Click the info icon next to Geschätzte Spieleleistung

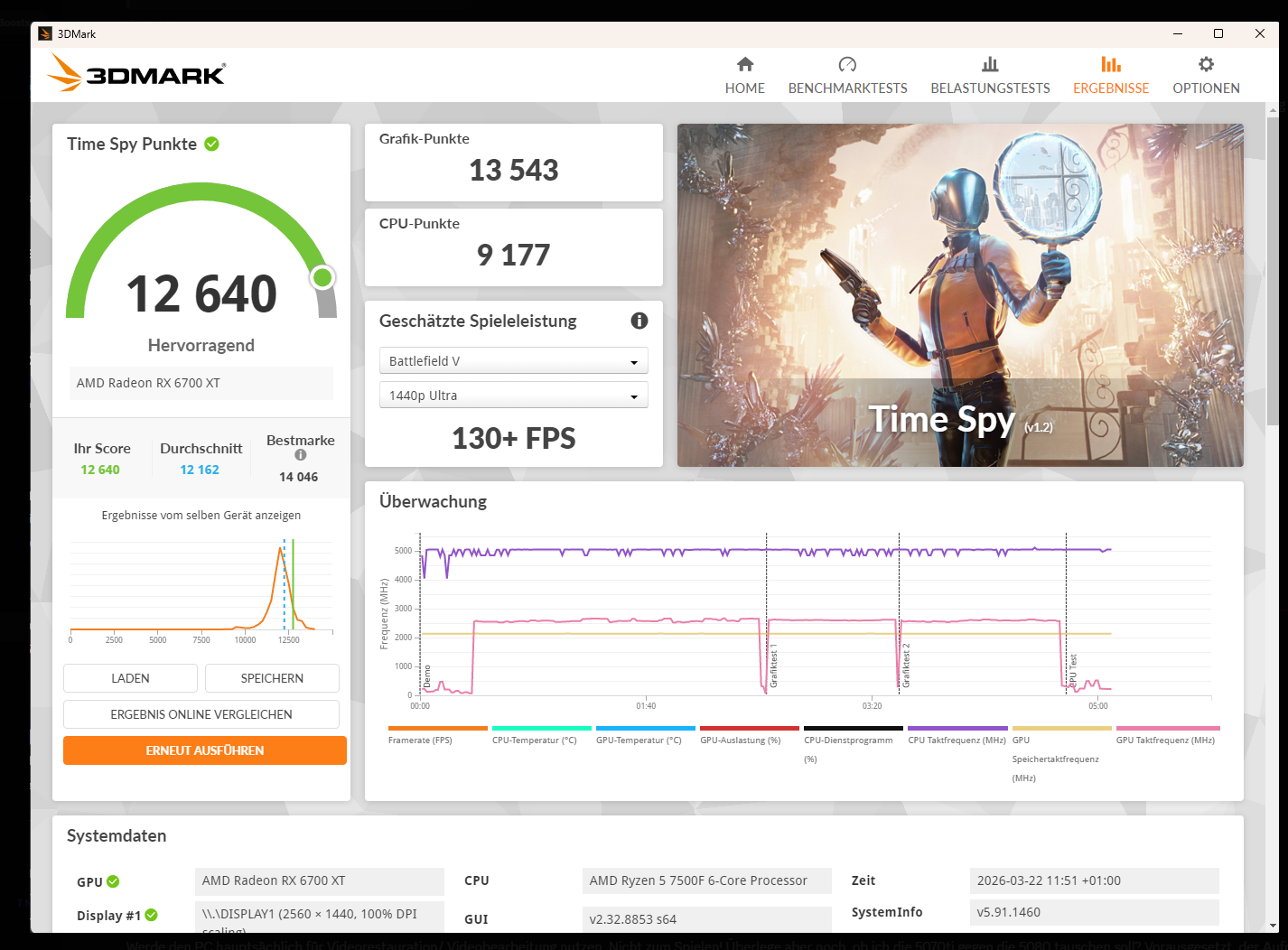pyautogui.click(x=639, y=321)
